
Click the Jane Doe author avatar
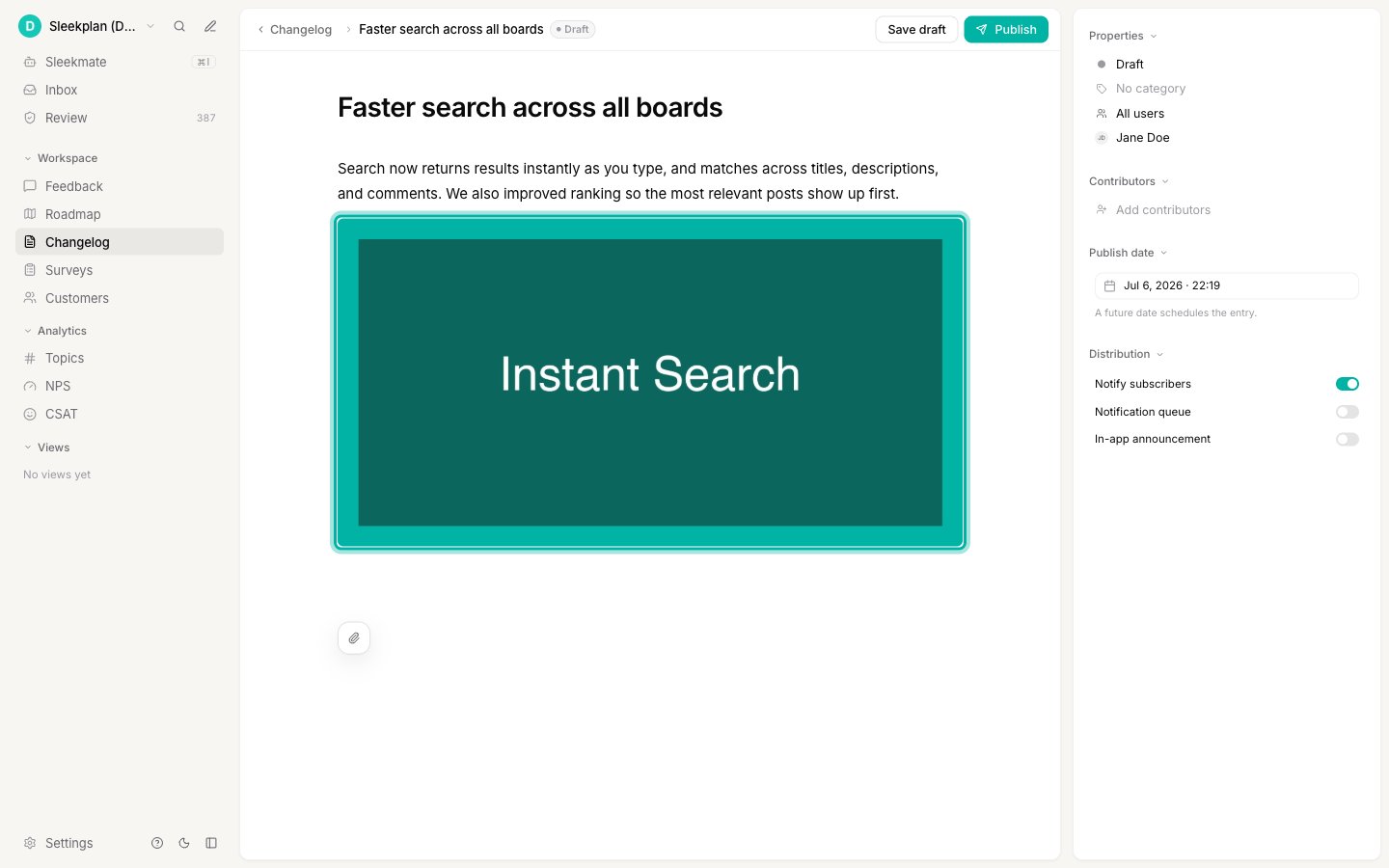[1102, 138]
